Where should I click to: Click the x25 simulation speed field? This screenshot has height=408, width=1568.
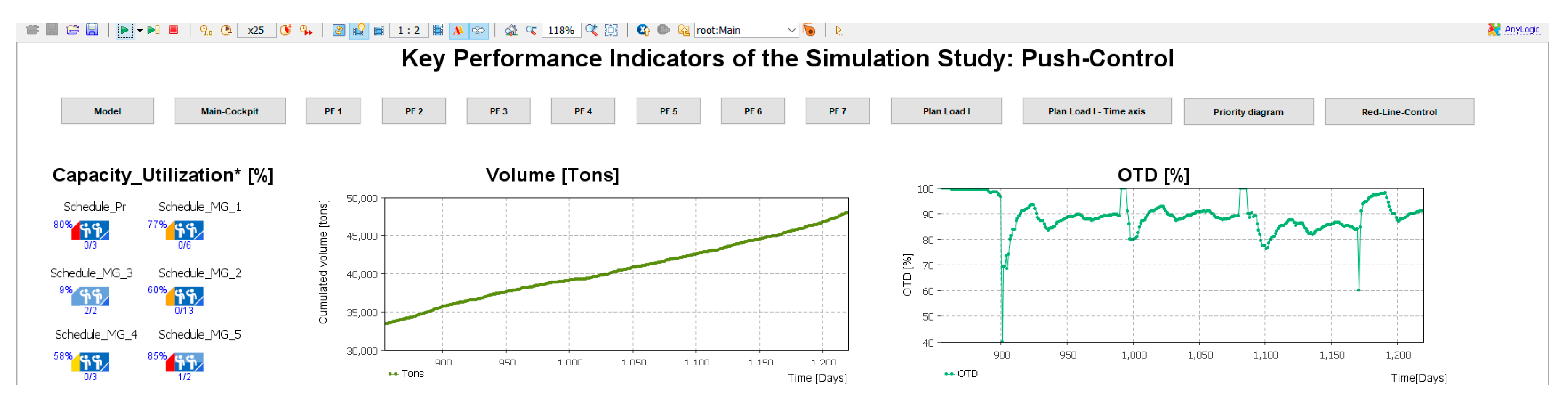[256, 30]
